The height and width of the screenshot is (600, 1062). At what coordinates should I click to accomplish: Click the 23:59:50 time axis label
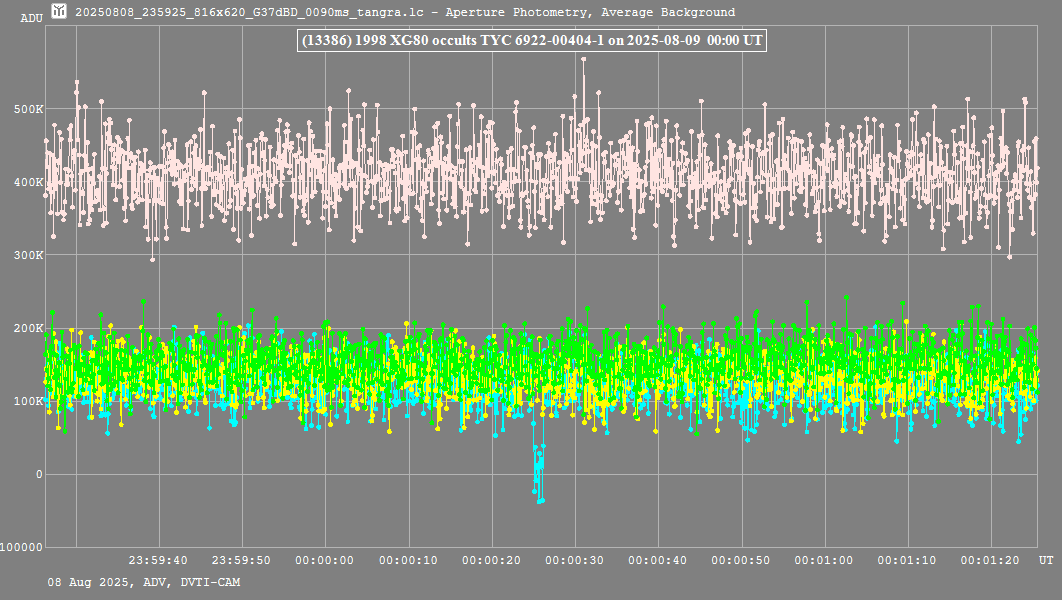(242, 560)
